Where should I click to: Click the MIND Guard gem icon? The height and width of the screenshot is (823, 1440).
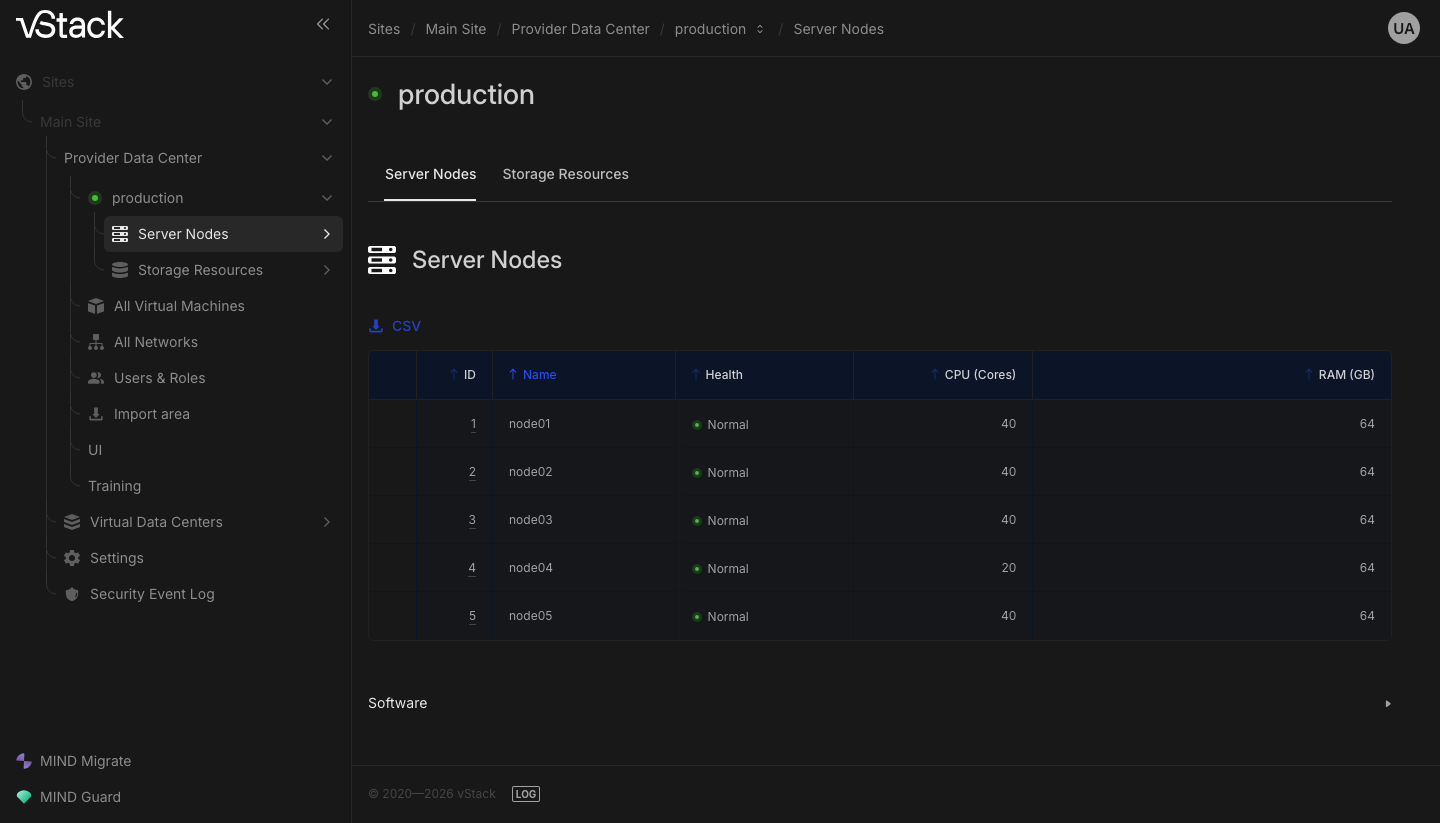[24, 797]
